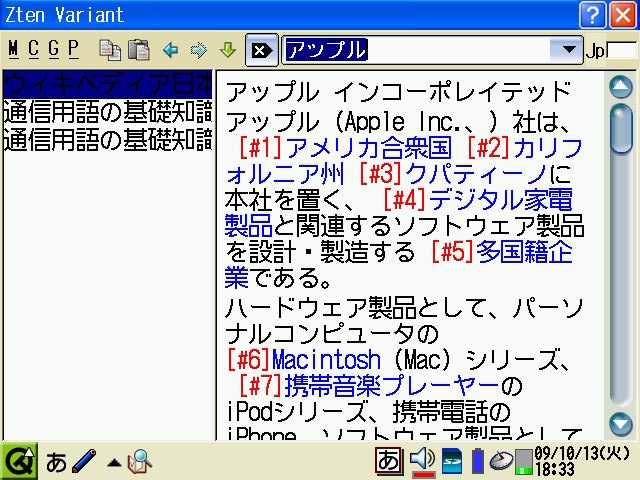Click the green down arrow icon
The width and height of the screenshot is (640, 480).
pyautogui.click(x=228, y=50)
